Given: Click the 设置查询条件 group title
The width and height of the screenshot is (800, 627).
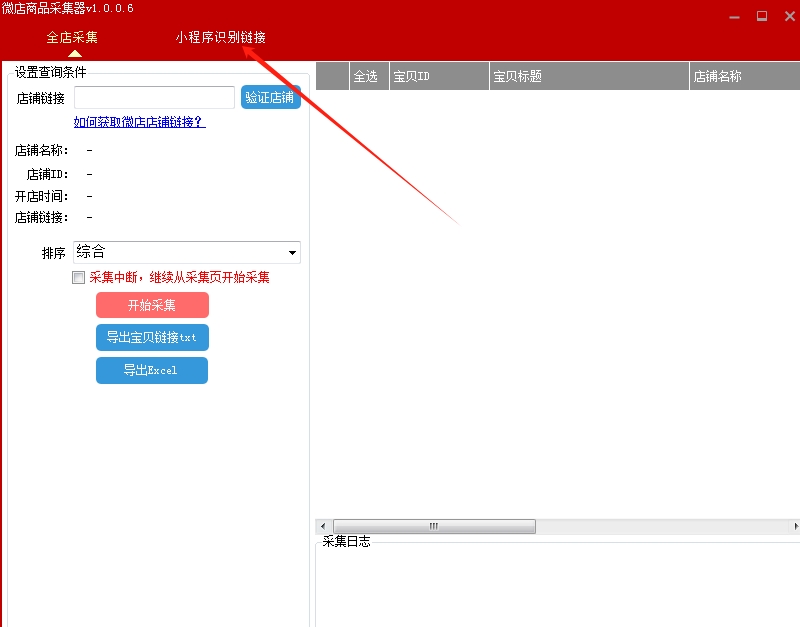Looking at the screenshot, I should pyautogui.click(x=51, y=72).
